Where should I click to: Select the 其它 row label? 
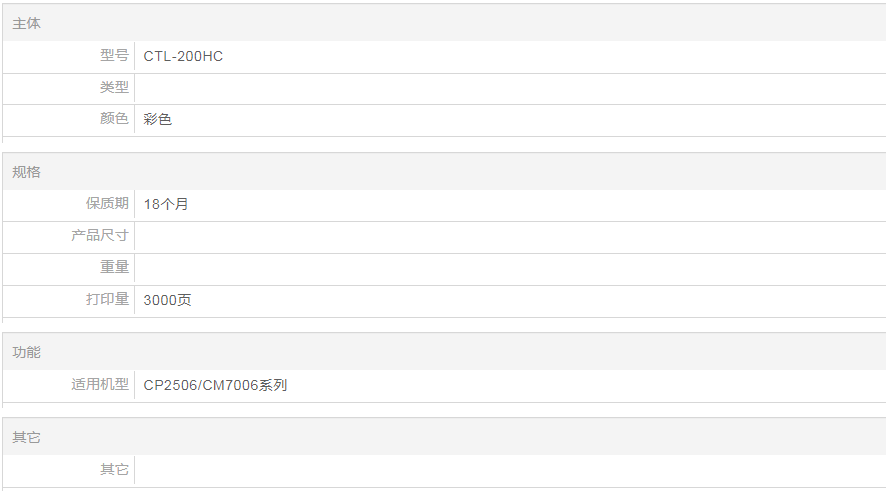pos(114,469)
